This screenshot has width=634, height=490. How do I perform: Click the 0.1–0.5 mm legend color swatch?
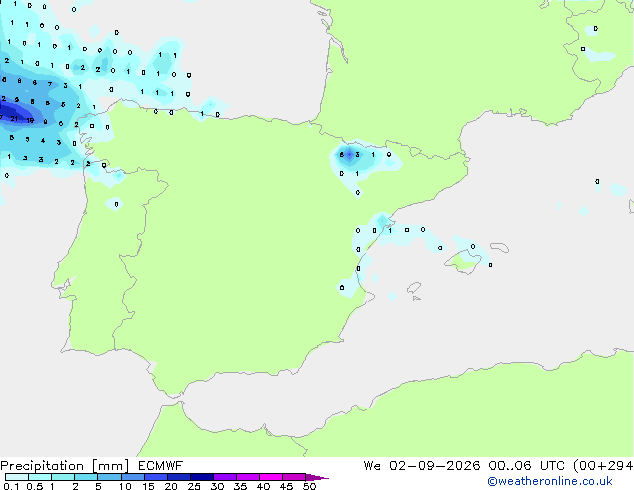tap(17, 477)
